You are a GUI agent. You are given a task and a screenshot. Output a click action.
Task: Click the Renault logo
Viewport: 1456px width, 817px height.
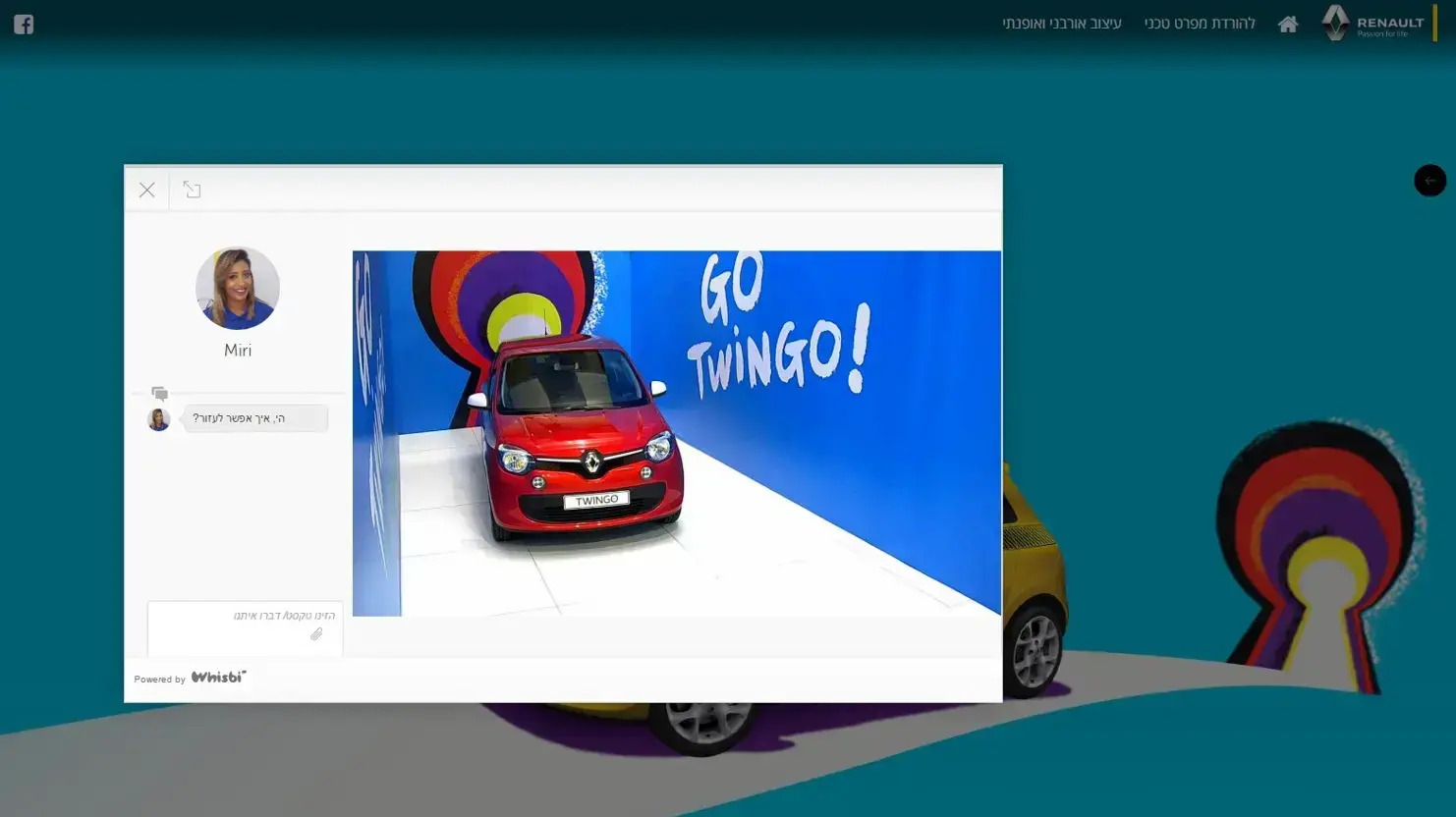pos(1373,23)
